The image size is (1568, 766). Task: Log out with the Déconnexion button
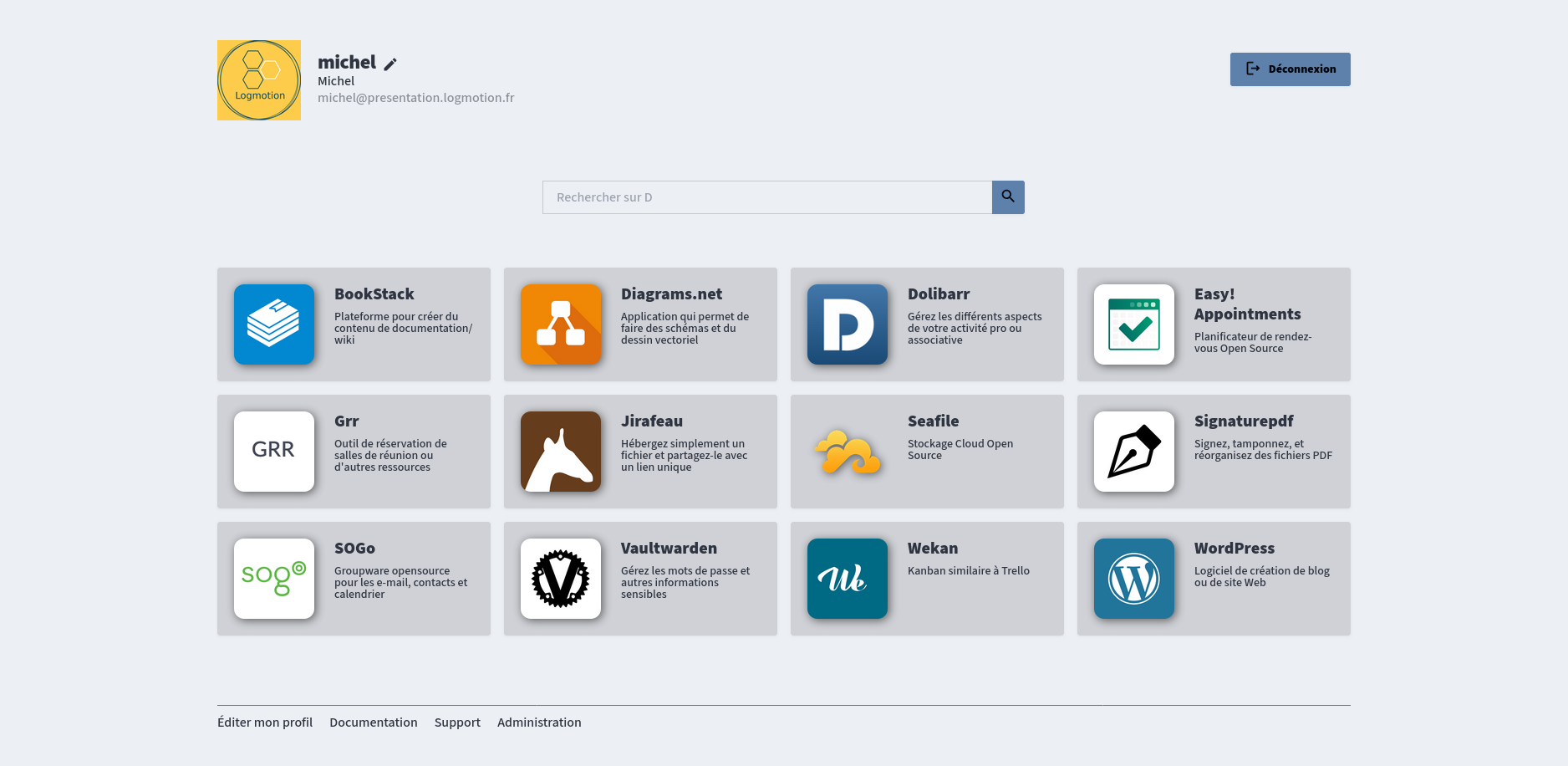[1290, 69]
